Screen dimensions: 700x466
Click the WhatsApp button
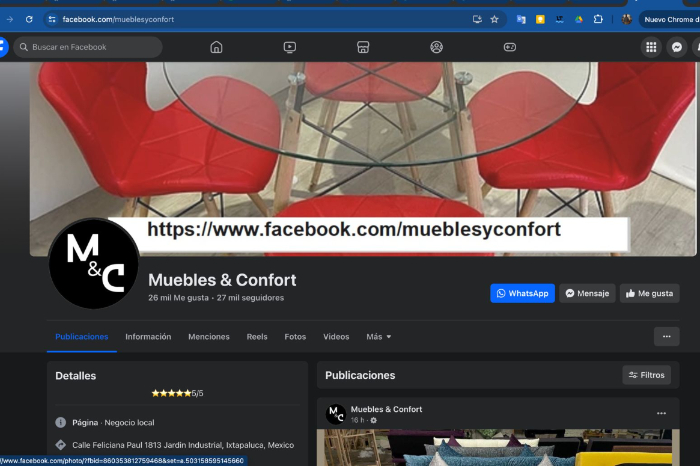[x=522, y=293]
